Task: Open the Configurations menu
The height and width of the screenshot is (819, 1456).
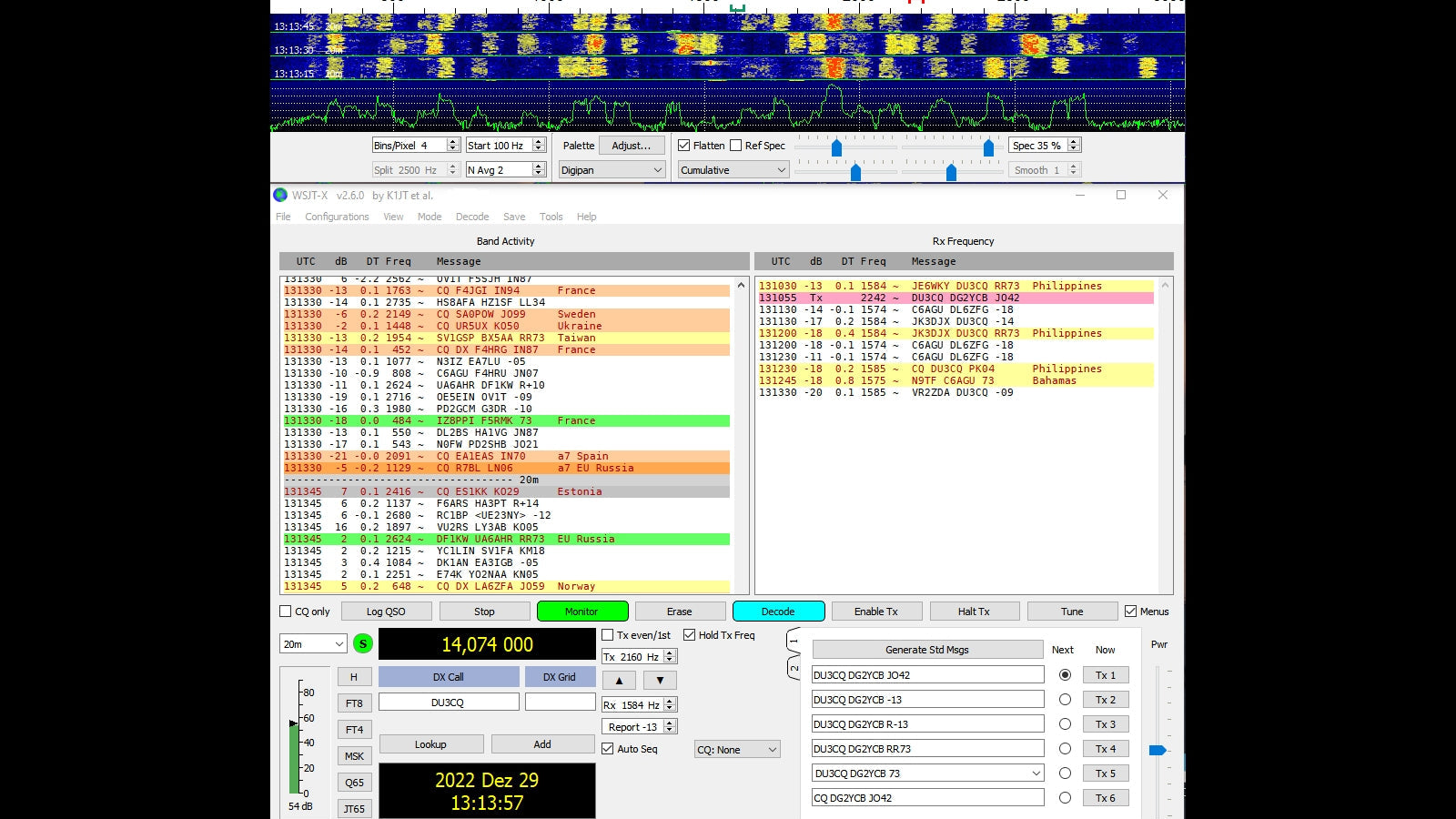Action: tap(337, 217)
